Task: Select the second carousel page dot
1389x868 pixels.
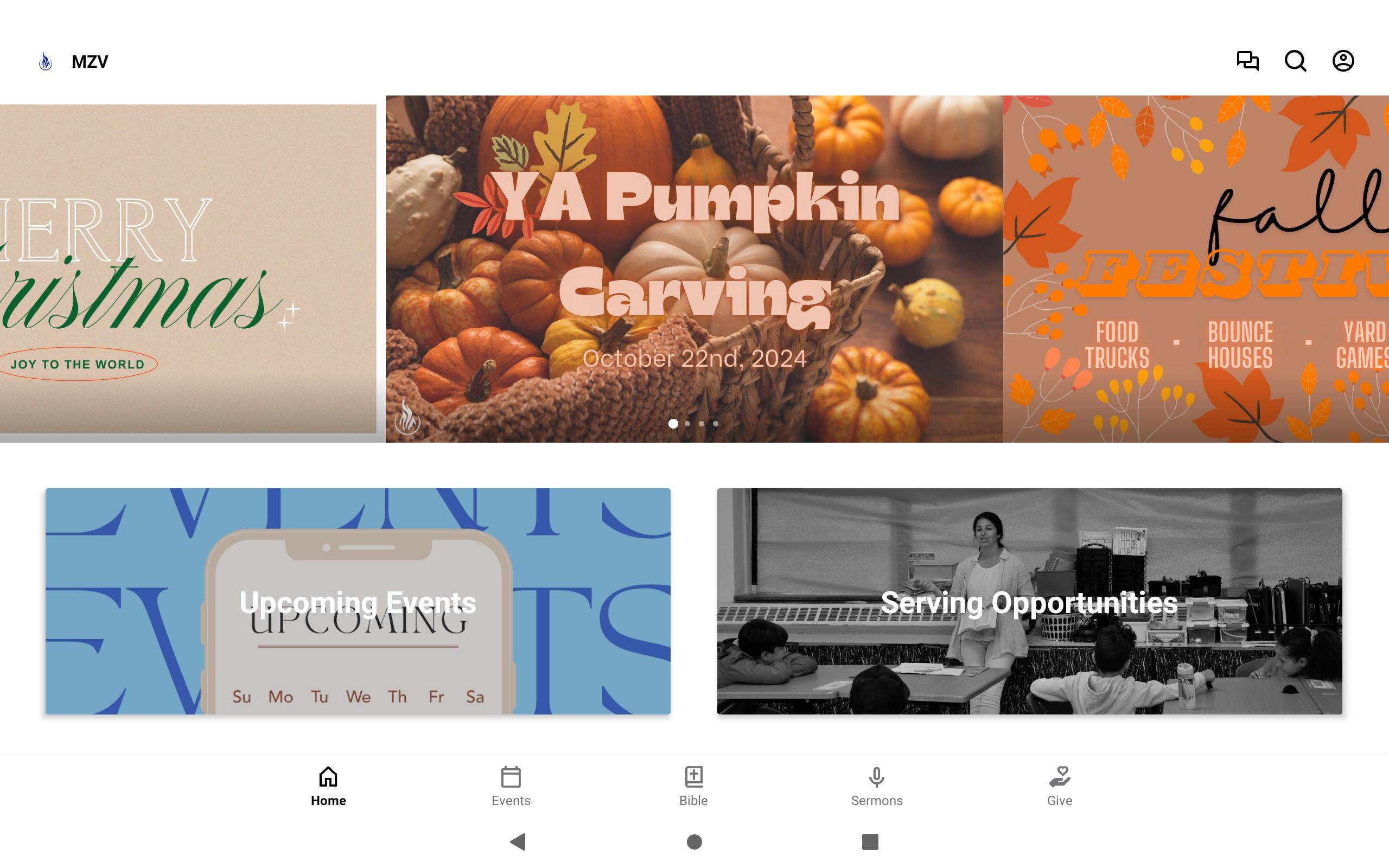Action: [687, 424]
